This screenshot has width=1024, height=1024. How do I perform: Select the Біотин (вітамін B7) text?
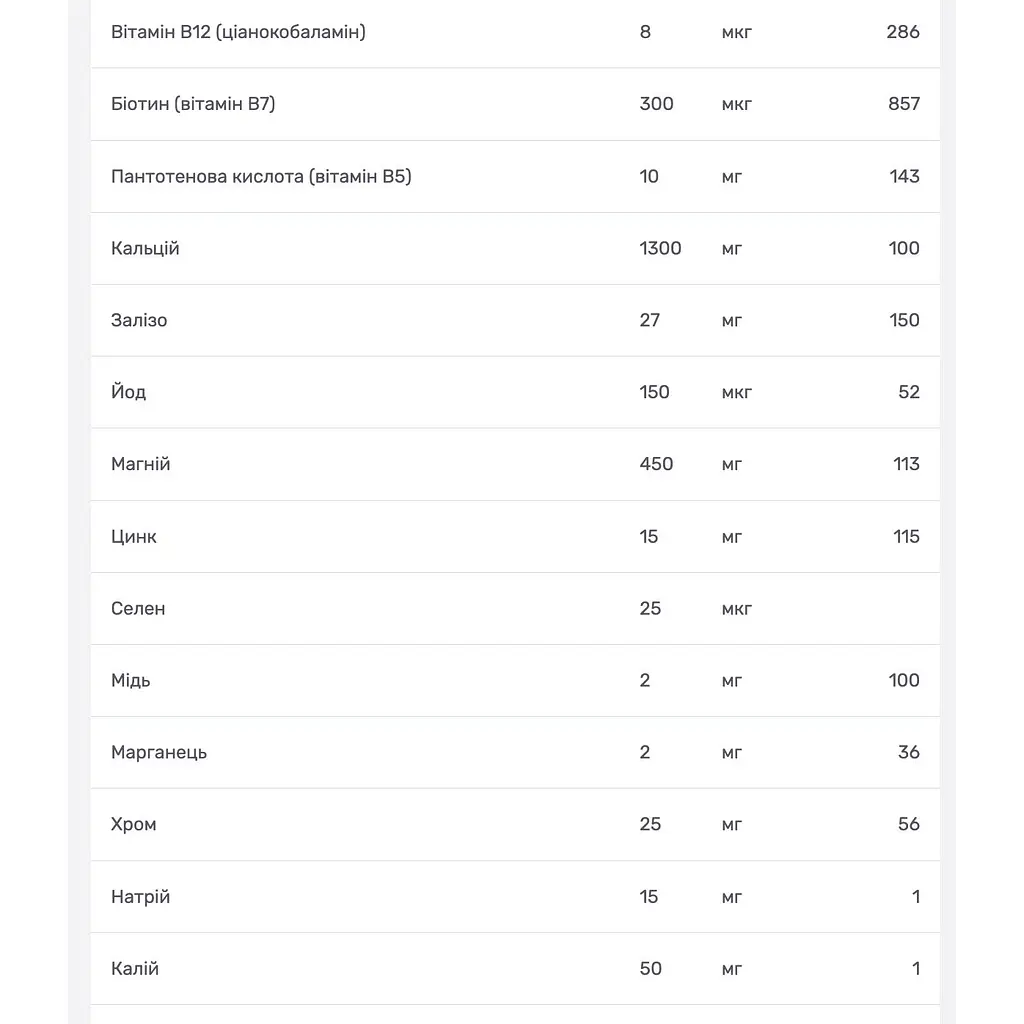(193, 104)
